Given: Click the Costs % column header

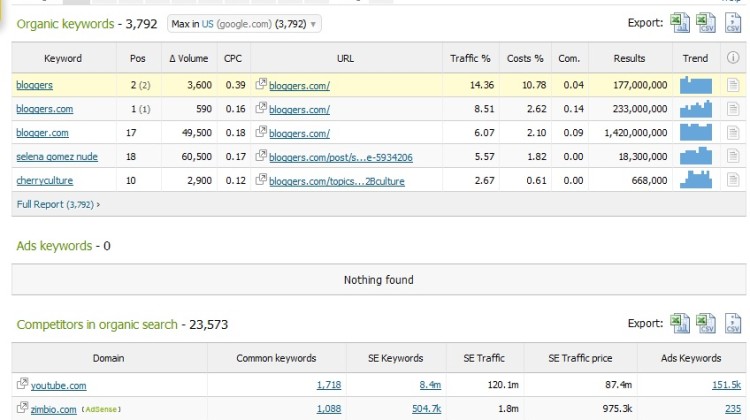Looking at the screenshot, I should point(525,58).
